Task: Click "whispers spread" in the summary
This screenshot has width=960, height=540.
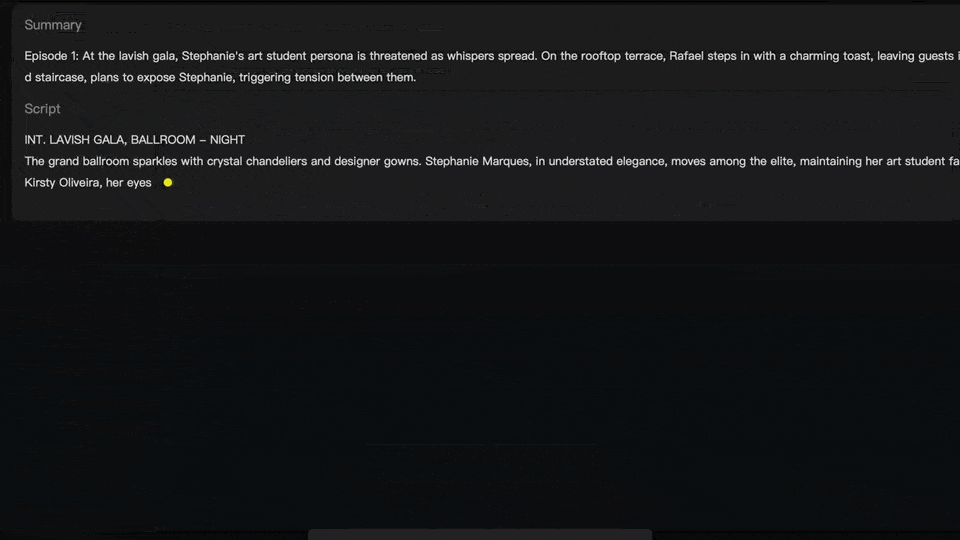Action: tap(489, 57)
